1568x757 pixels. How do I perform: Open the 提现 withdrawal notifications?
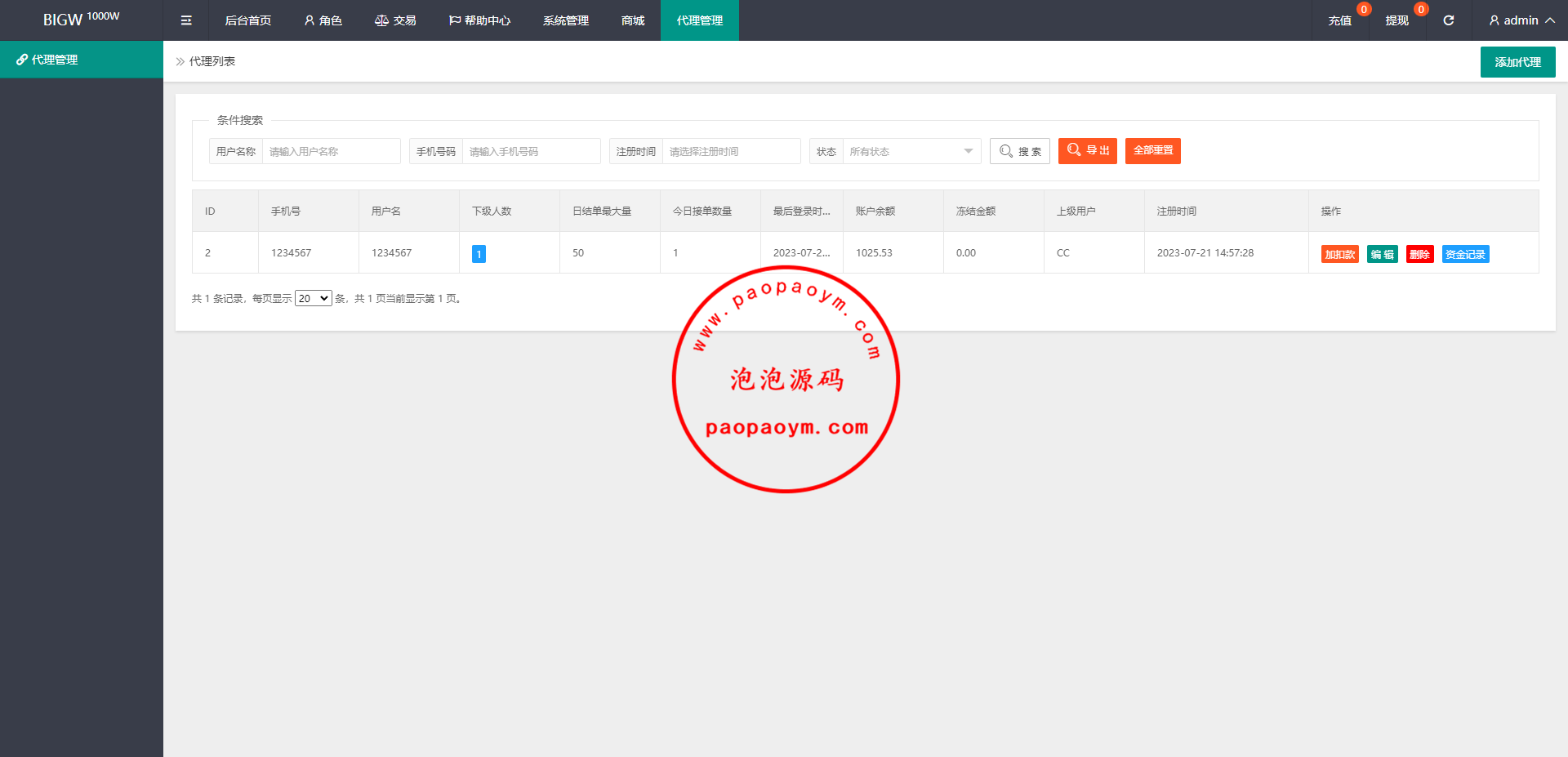click(1396, 20)
